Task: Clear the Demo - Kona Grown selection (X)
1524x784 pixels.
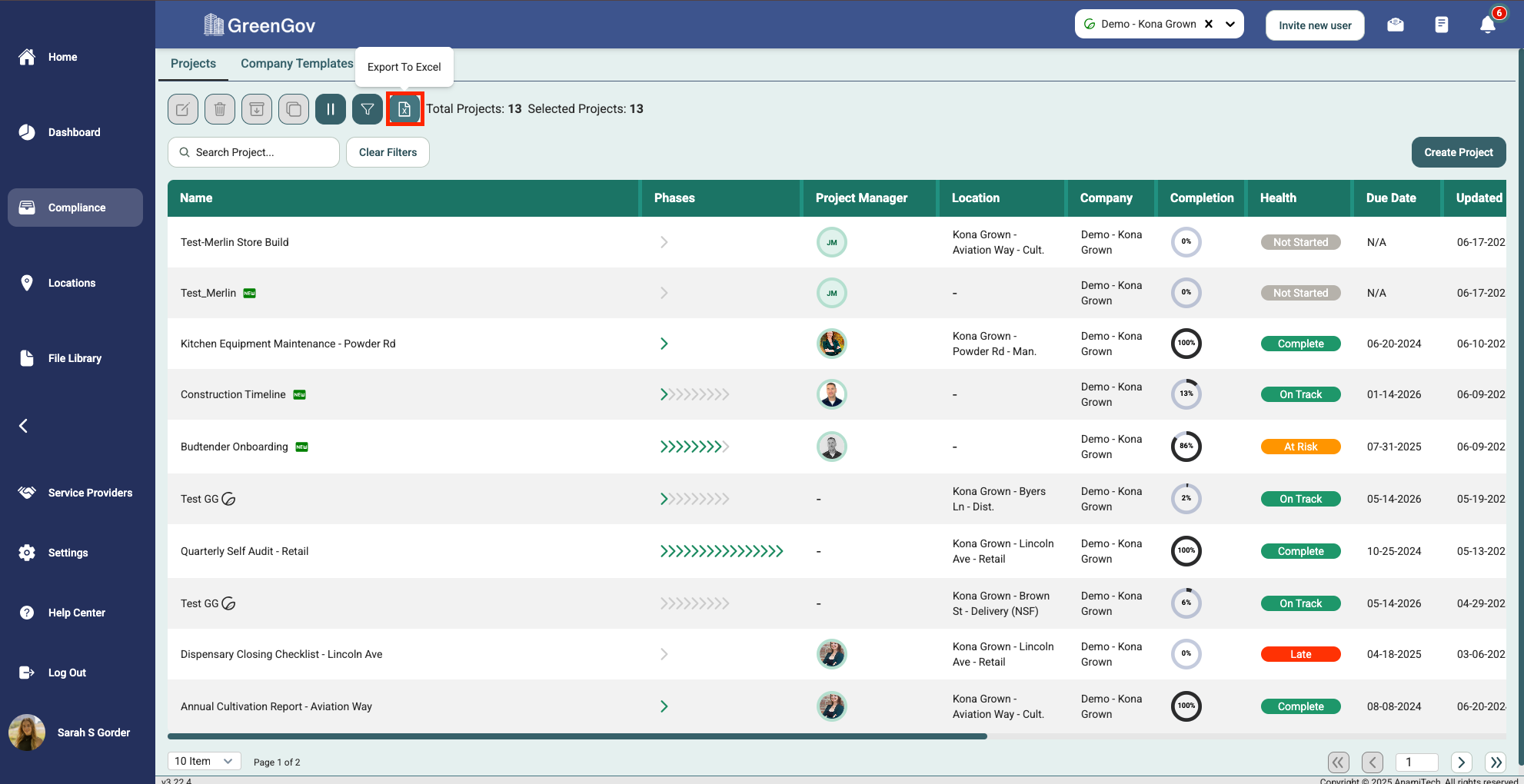Action: coord(1209,24)
